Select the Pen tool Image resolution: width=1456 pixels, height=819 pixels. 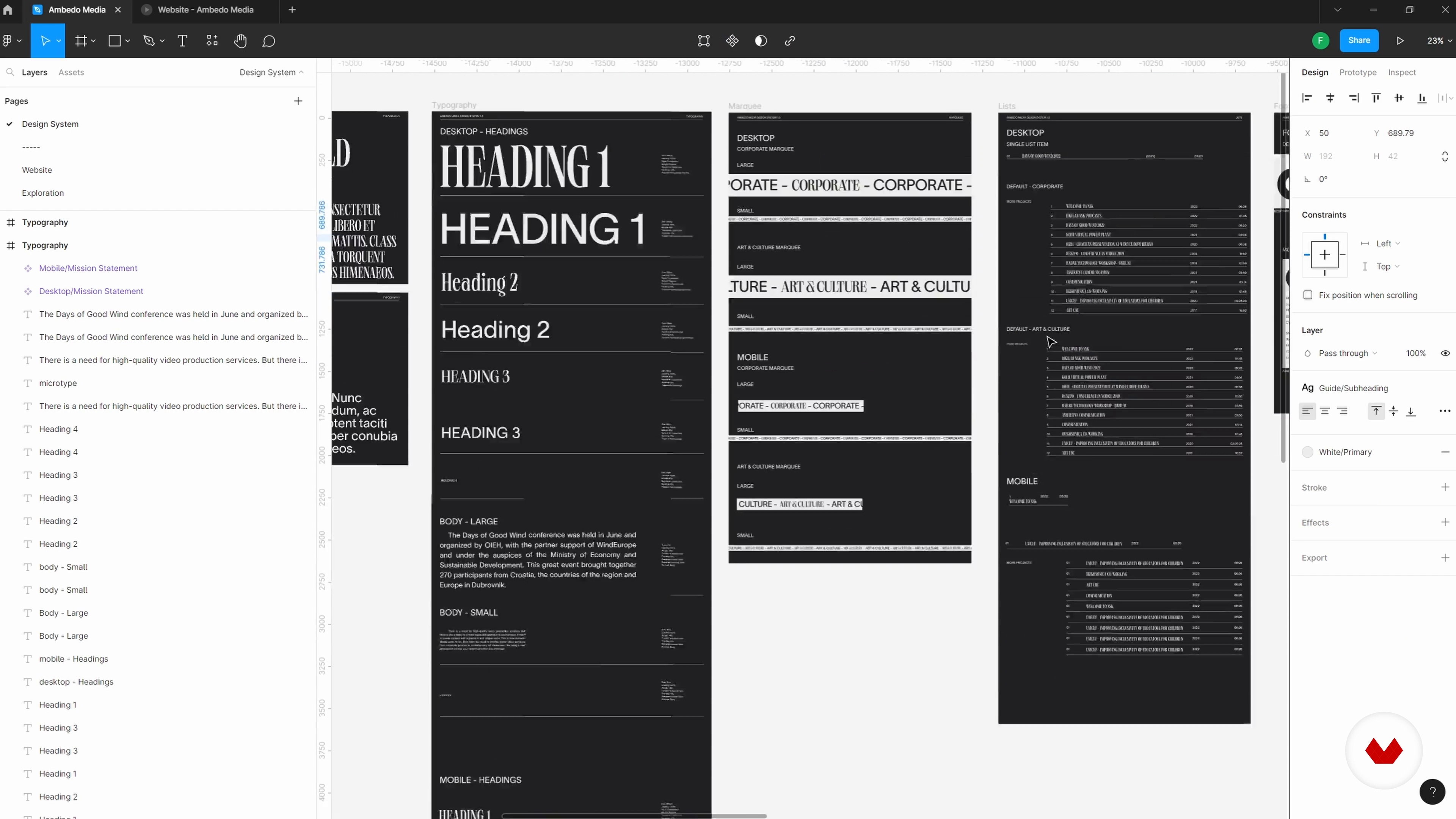pyautogui.click(x=149, y=41)
